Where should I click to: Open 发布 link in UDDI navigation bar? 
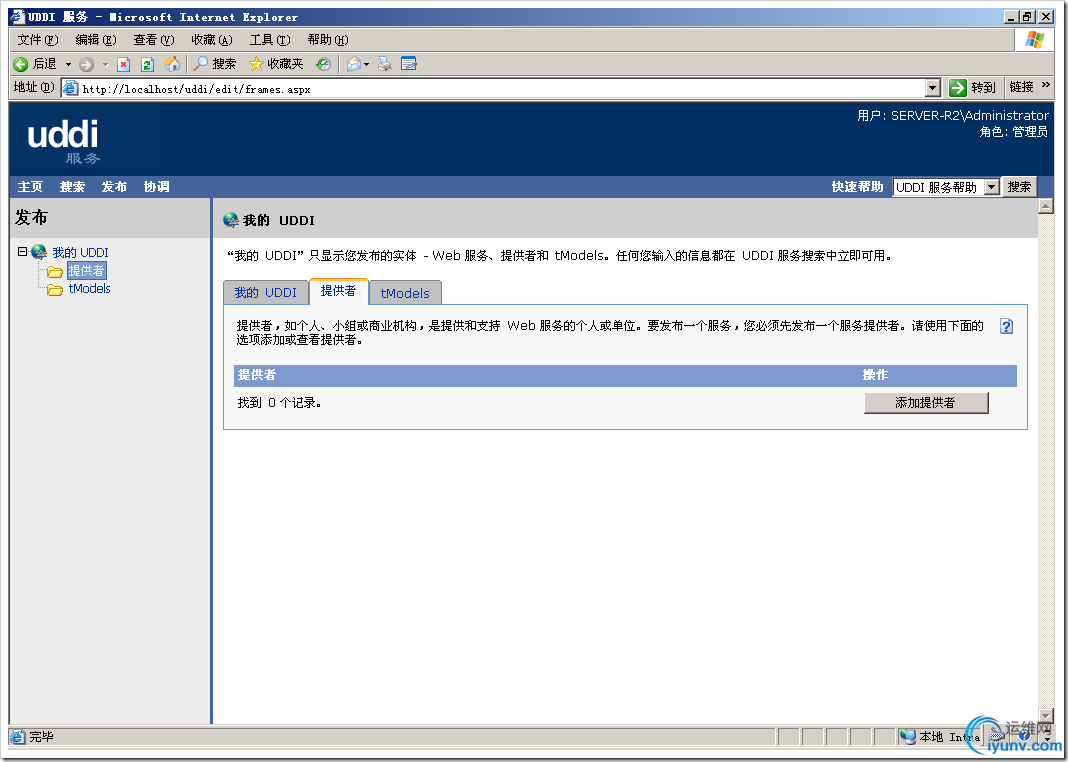pyautogui.click(x=114, y=187)
